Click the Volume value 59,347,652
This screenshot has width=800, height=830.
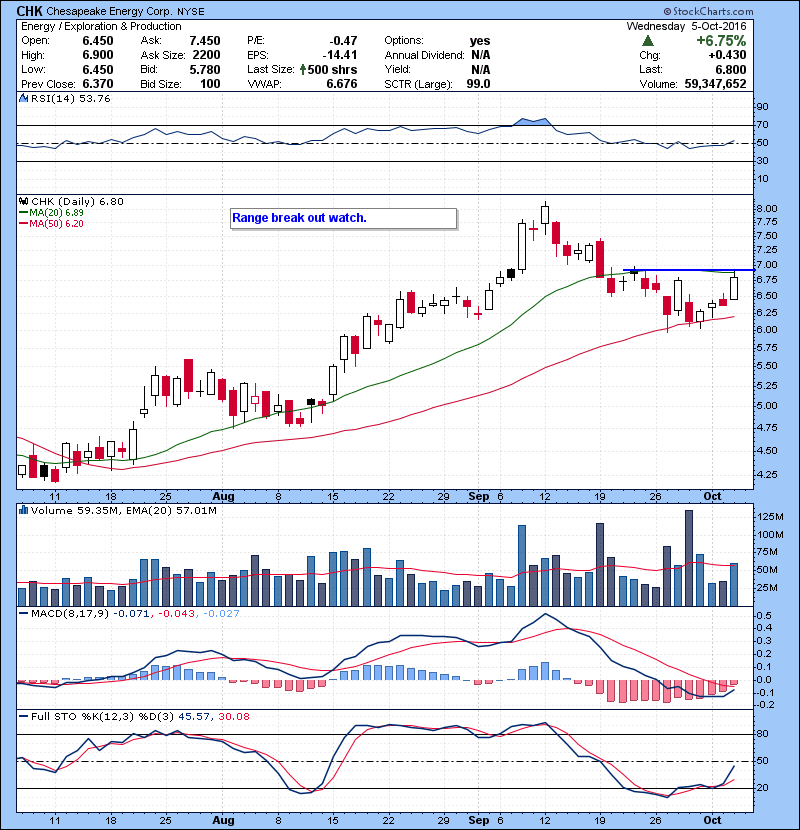(x=715, y=84)
